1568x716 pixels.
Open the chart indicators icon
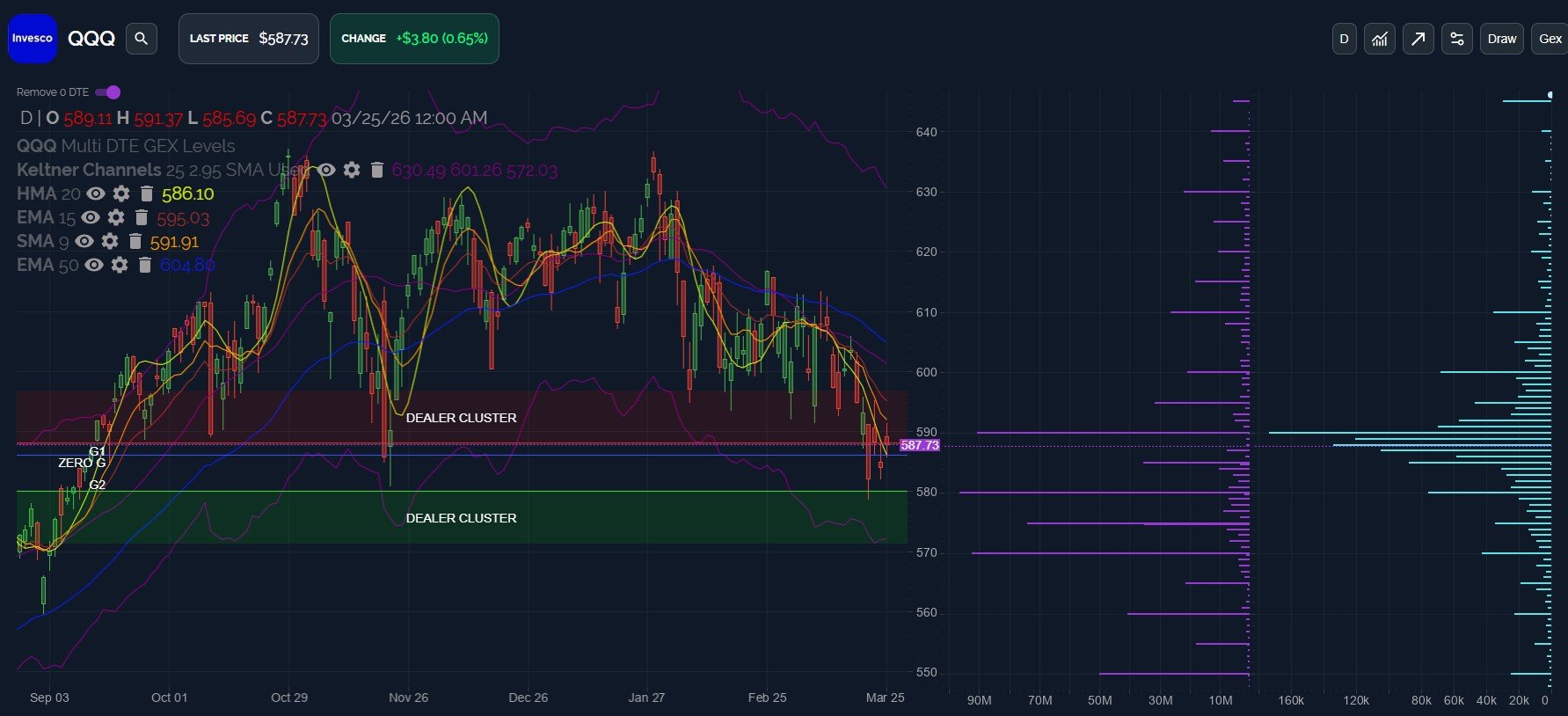tap(1380, 39)
